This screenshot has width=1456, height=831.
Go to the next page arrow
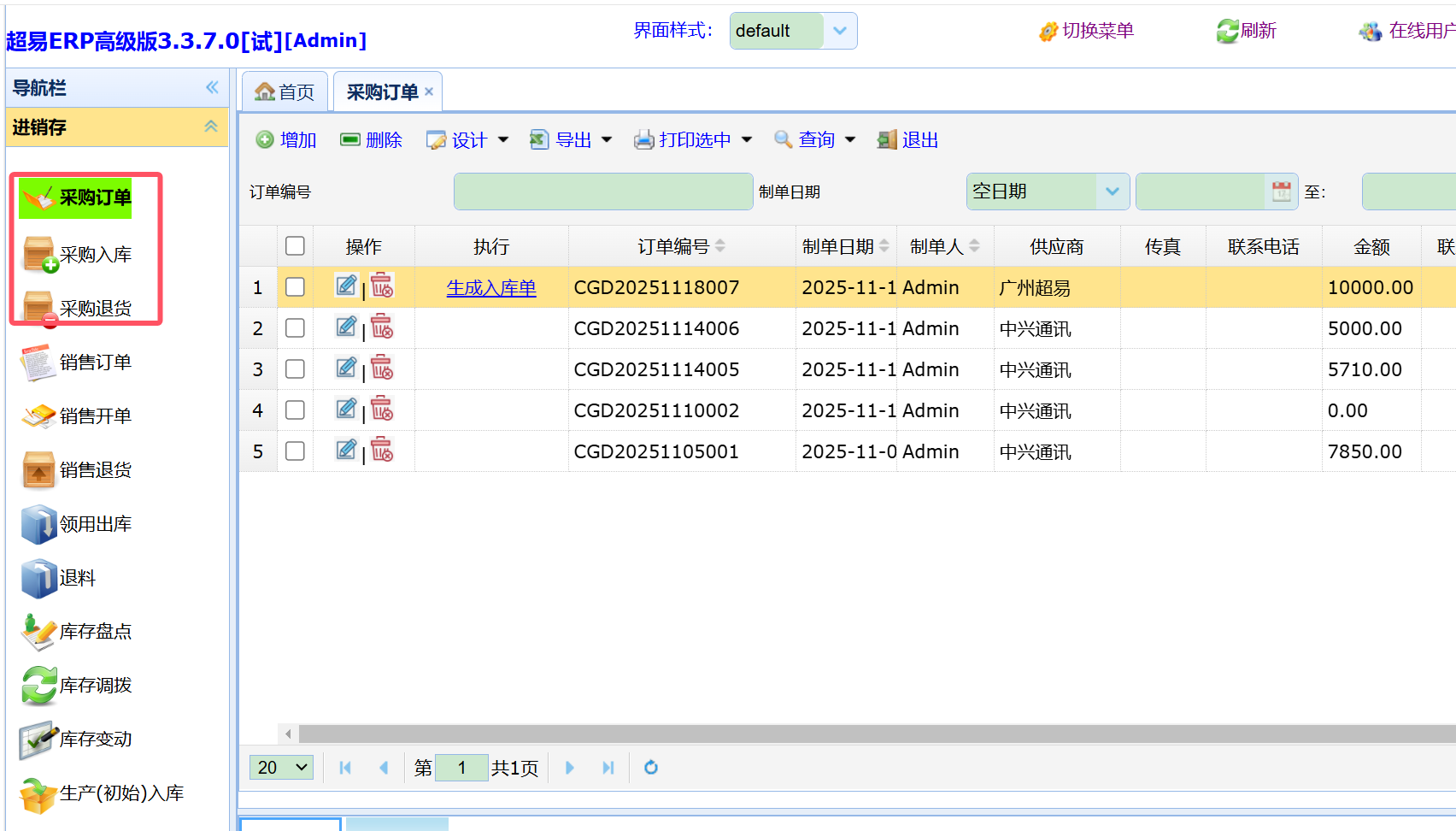tap(570, 768)
